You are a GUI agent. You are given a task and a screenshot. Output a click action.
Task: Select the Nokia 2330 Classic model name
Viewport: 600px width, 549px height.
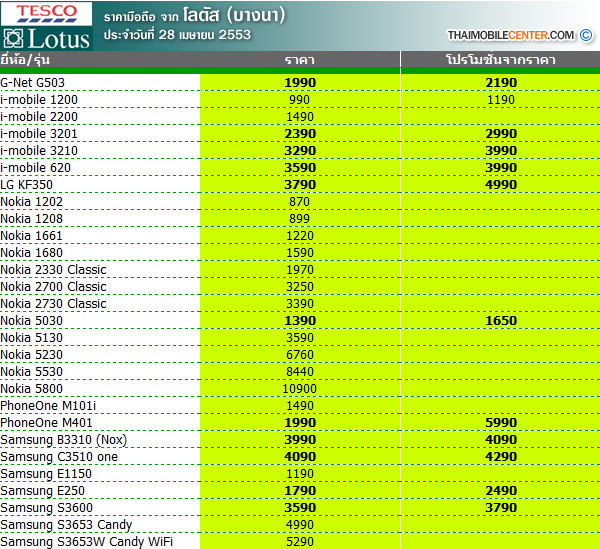click(x=53, y=270)
